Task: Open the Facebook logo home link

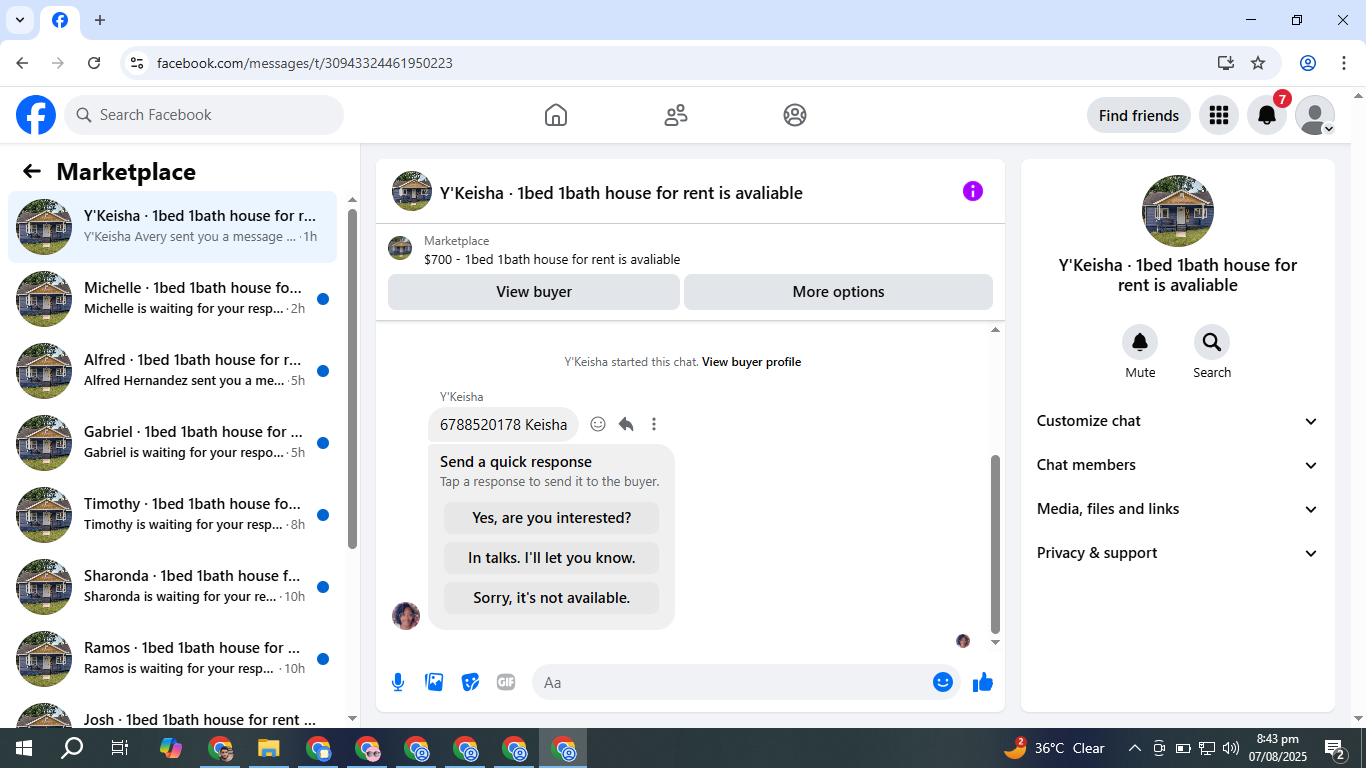Action: click(36, 115)
